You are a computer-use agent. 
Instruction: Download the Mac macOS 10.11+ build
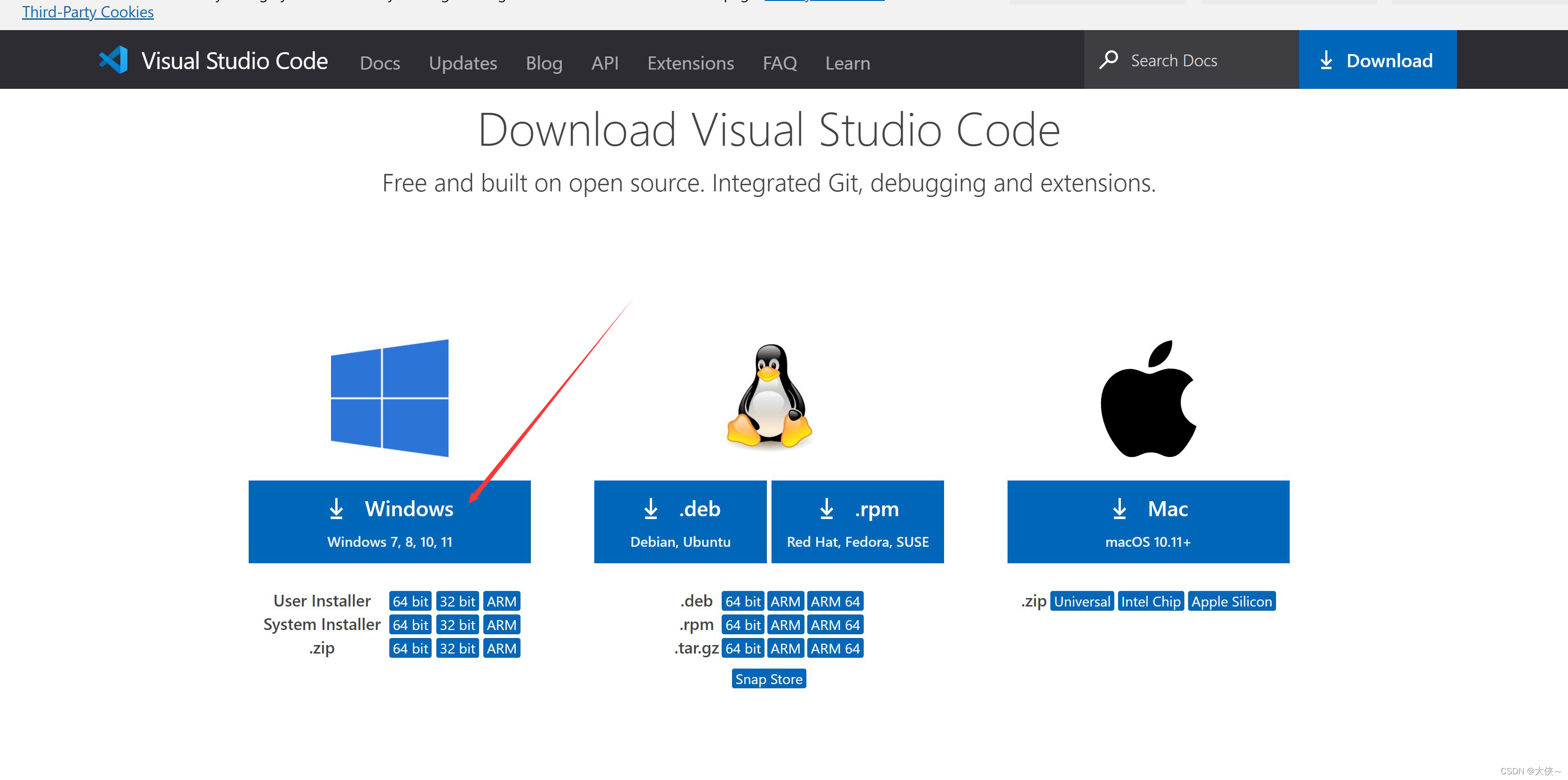(1147, 522)
